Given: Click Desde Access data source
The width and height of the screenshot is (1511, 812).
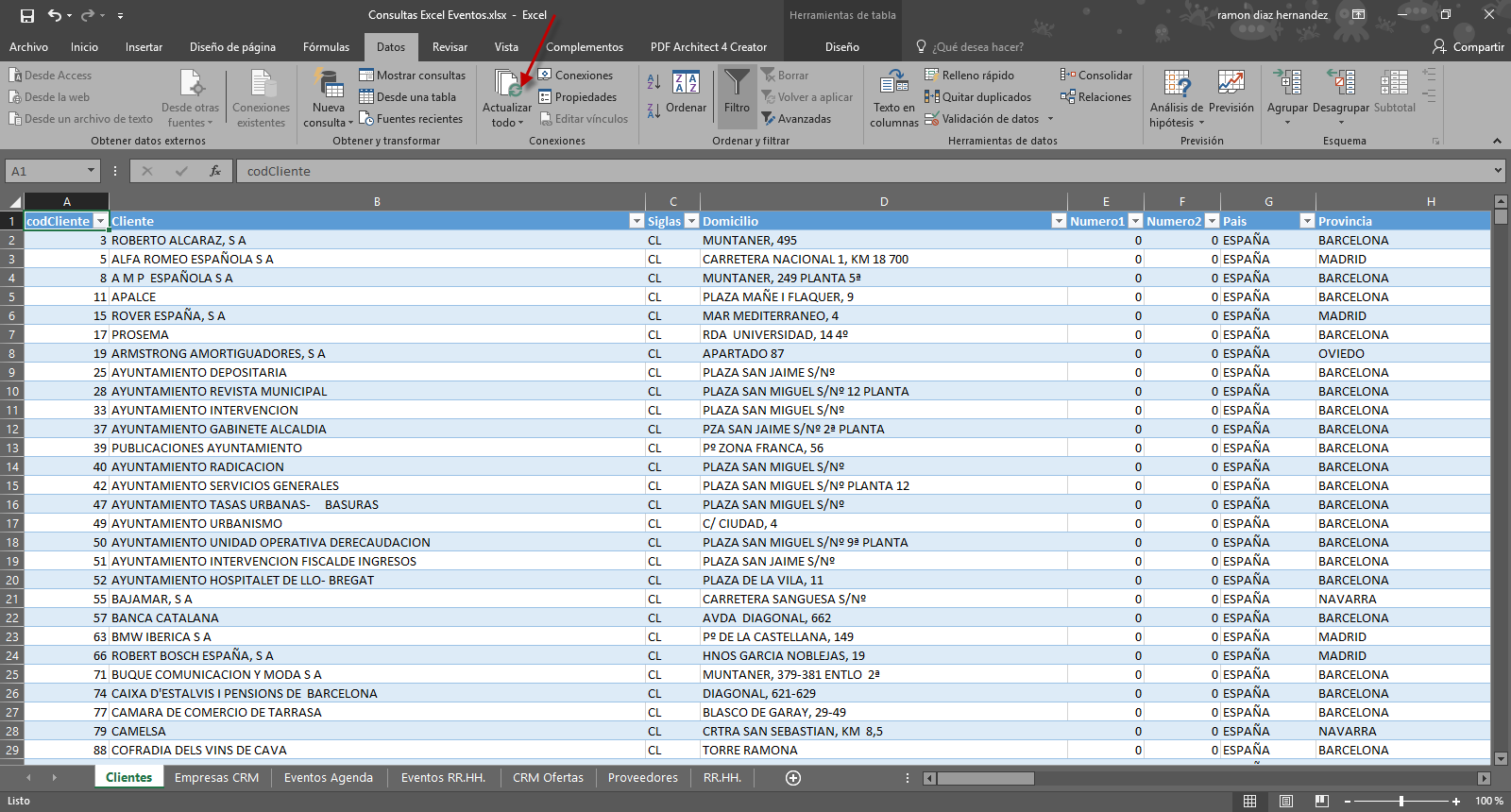Looking at the screenshot, I should tap(51, 76).
